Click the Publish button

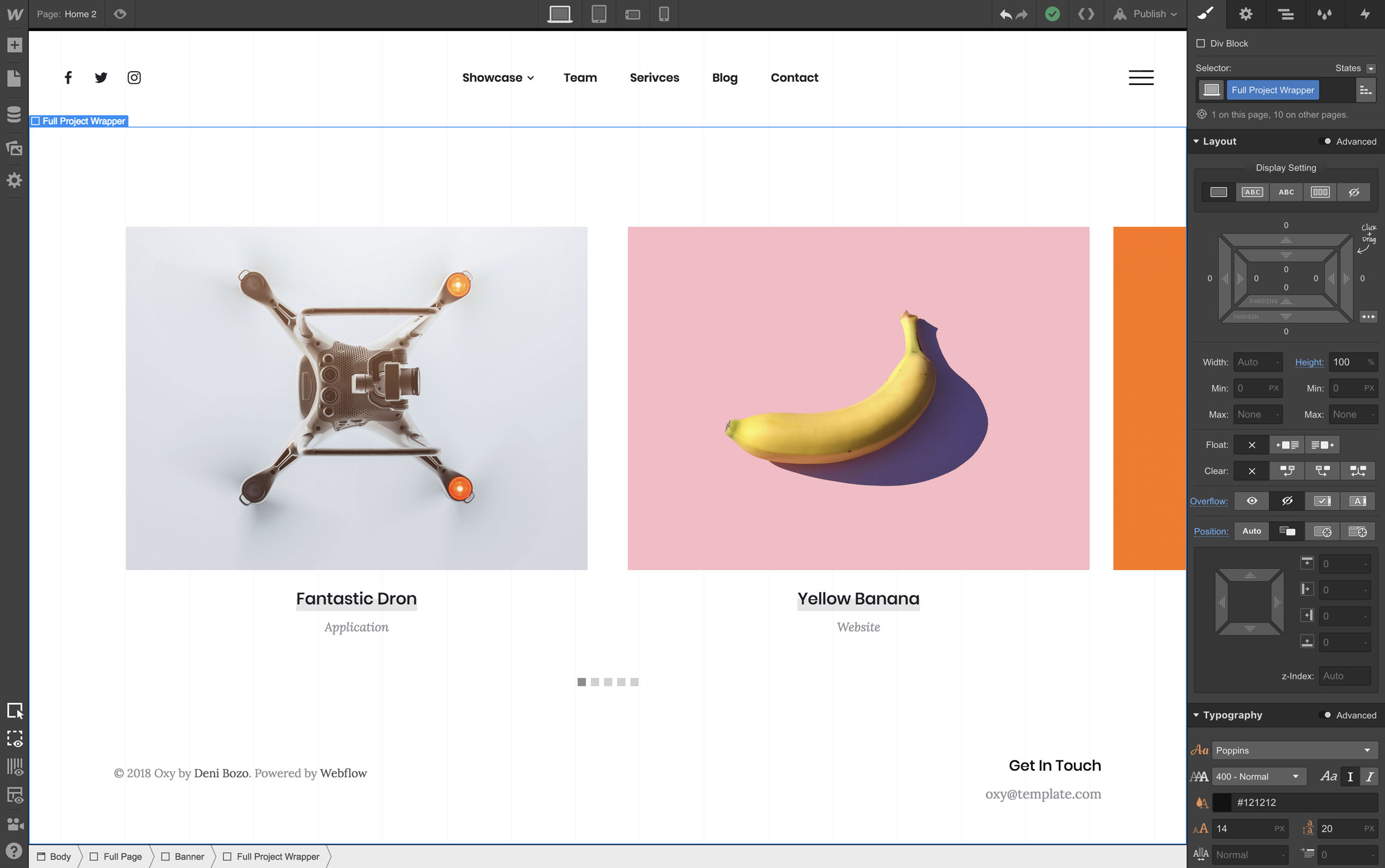pos(1148,14)
